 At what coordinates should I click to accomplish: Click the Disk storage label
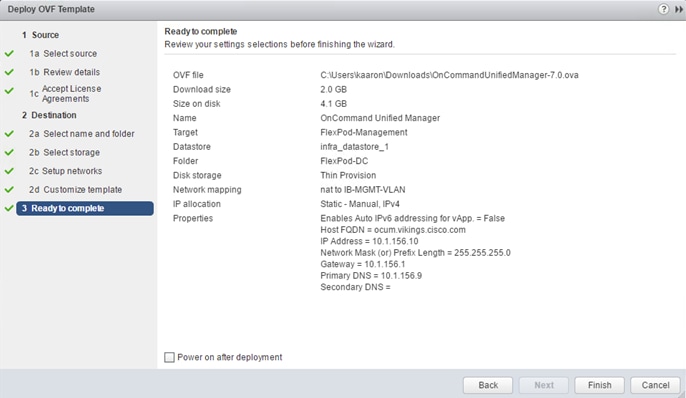197,175
